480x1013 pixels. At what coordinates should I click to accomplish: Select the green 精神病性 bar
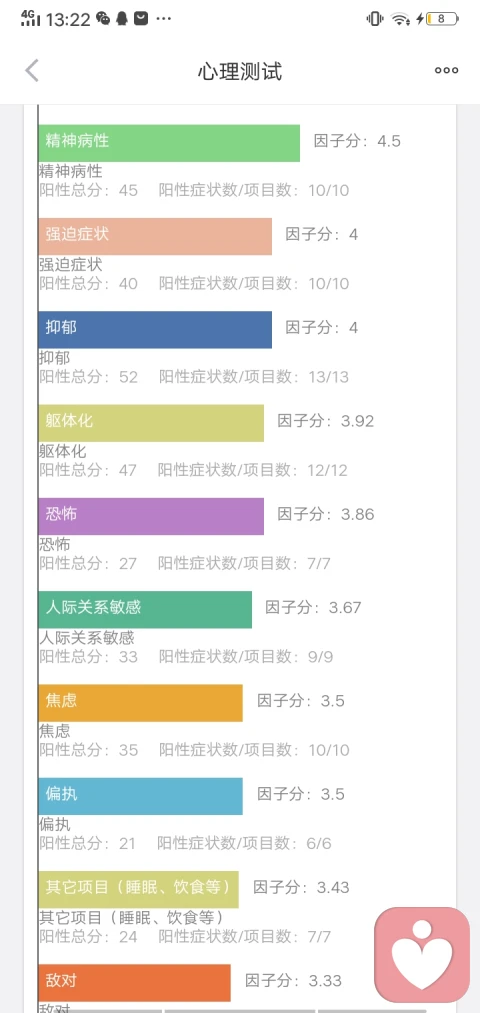[x=169, y=143]
